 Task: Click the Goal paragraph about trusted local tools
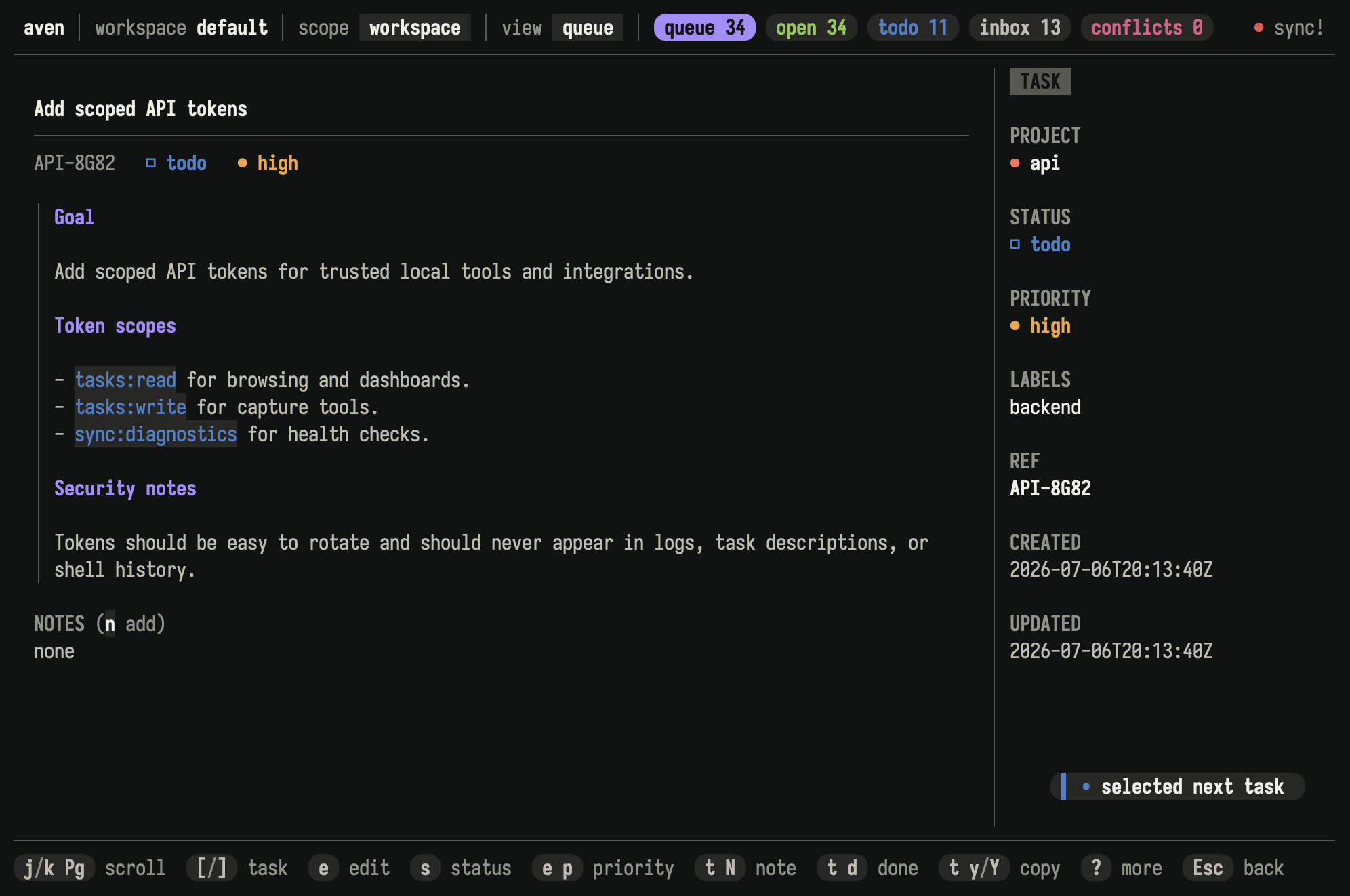(x=374, y=272)
